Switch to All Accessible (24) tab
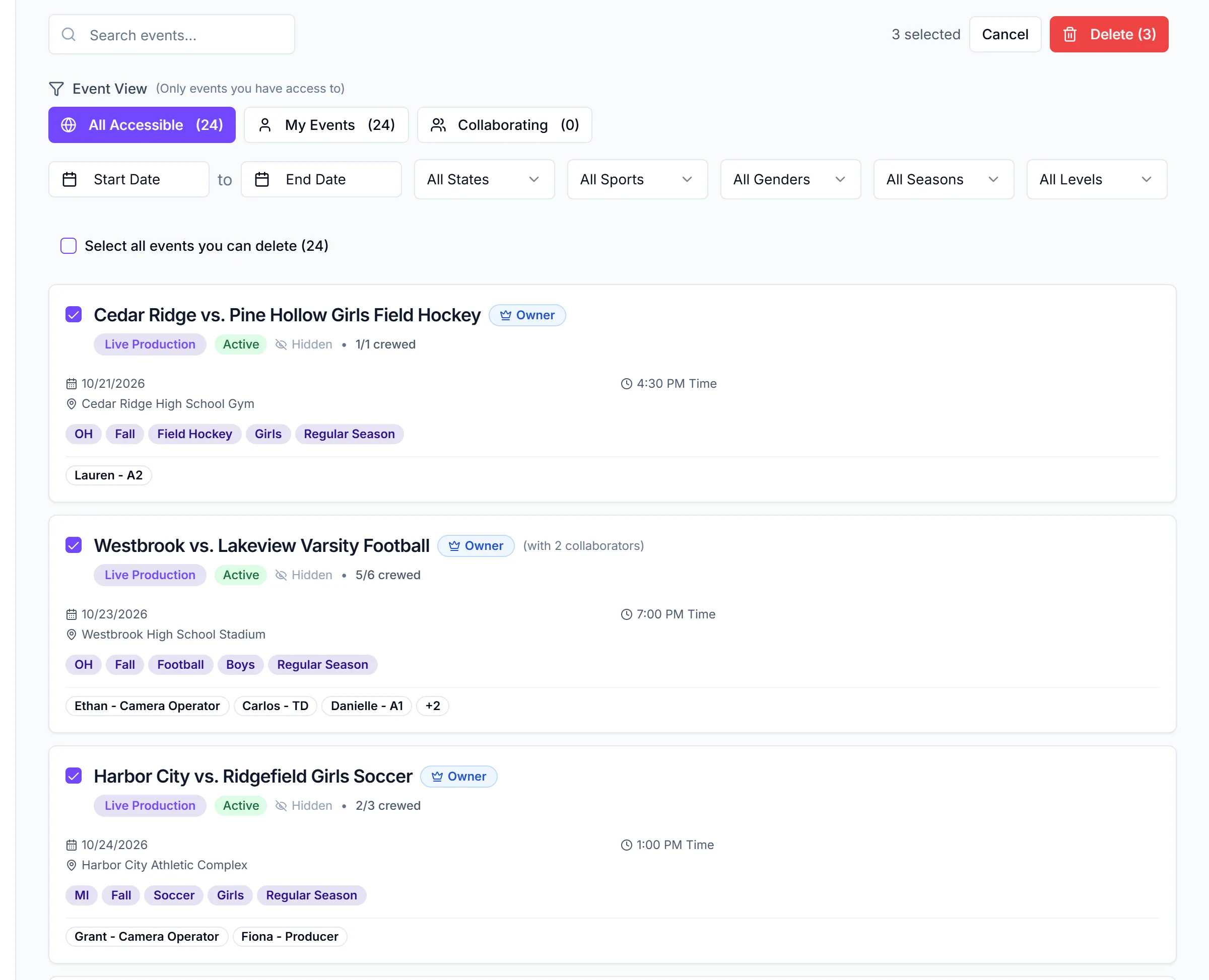Screen dimensions: 1209x980 (x=142, y=125)
